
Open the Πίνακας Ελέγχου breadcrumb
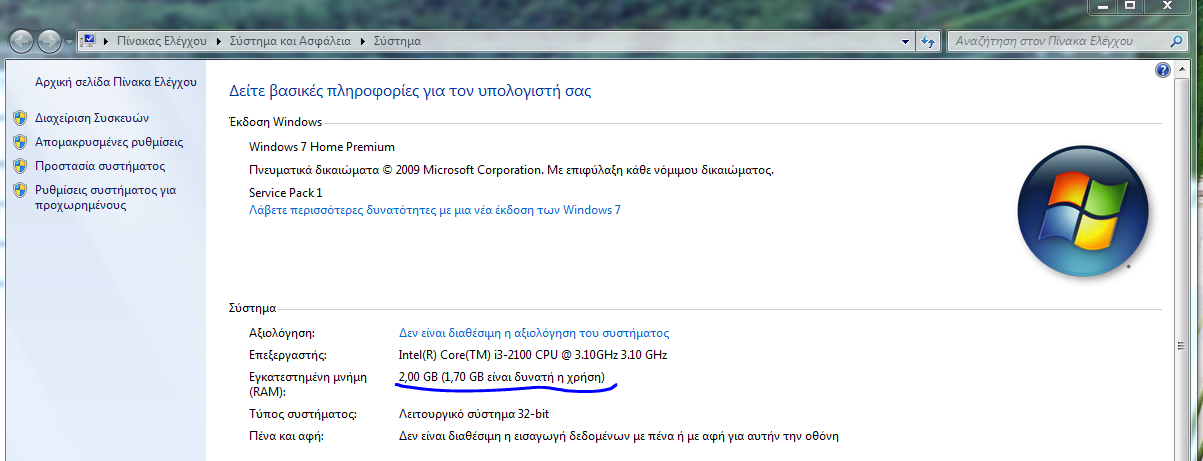(x=160, y=42)
